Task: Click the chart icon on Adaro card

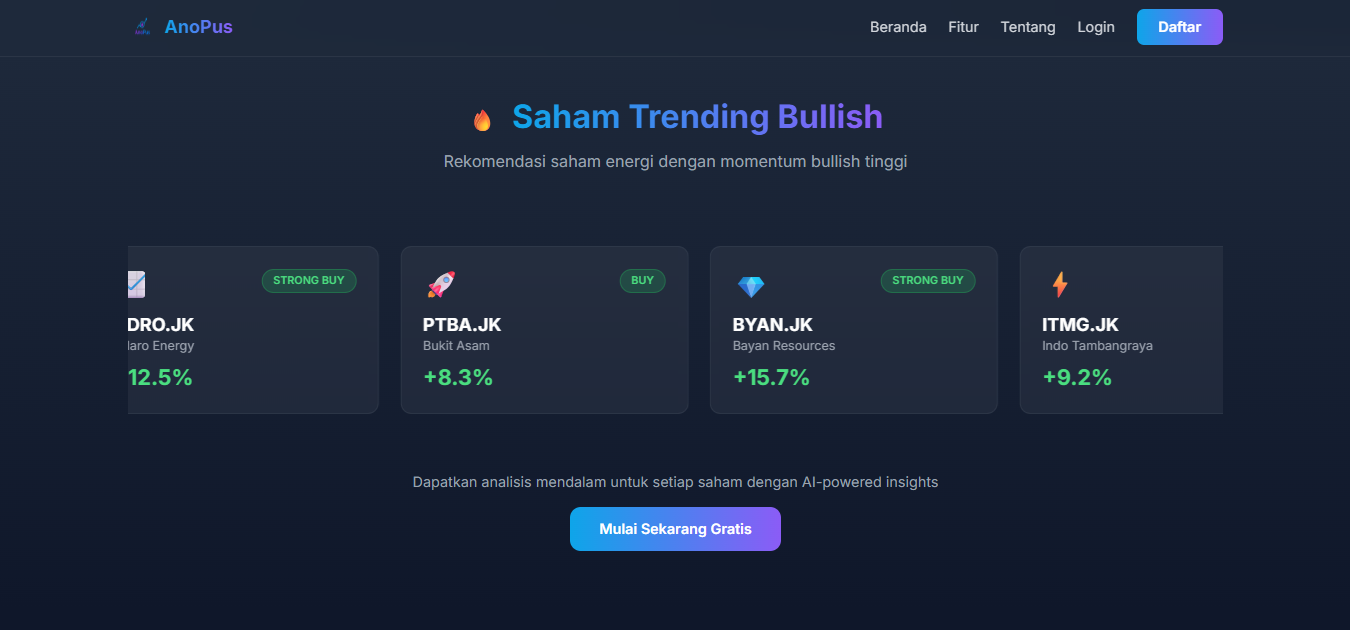Action: 137,285
